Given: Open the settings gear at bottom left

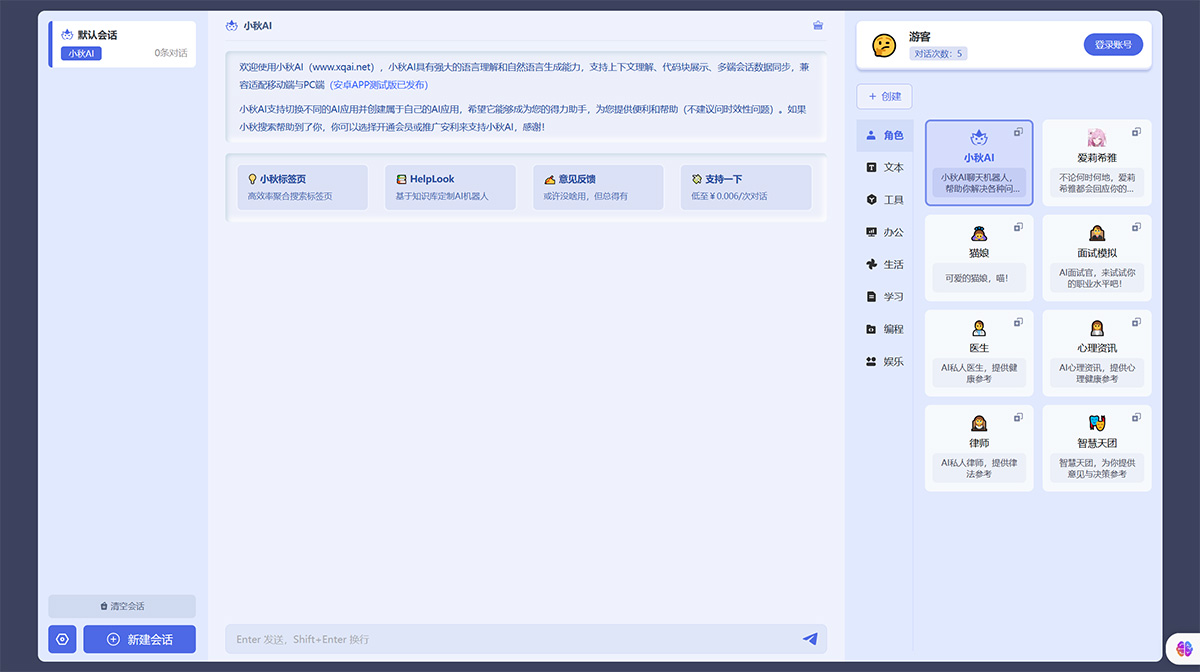Looking at the screenshot, I should [x=62, y=639].
